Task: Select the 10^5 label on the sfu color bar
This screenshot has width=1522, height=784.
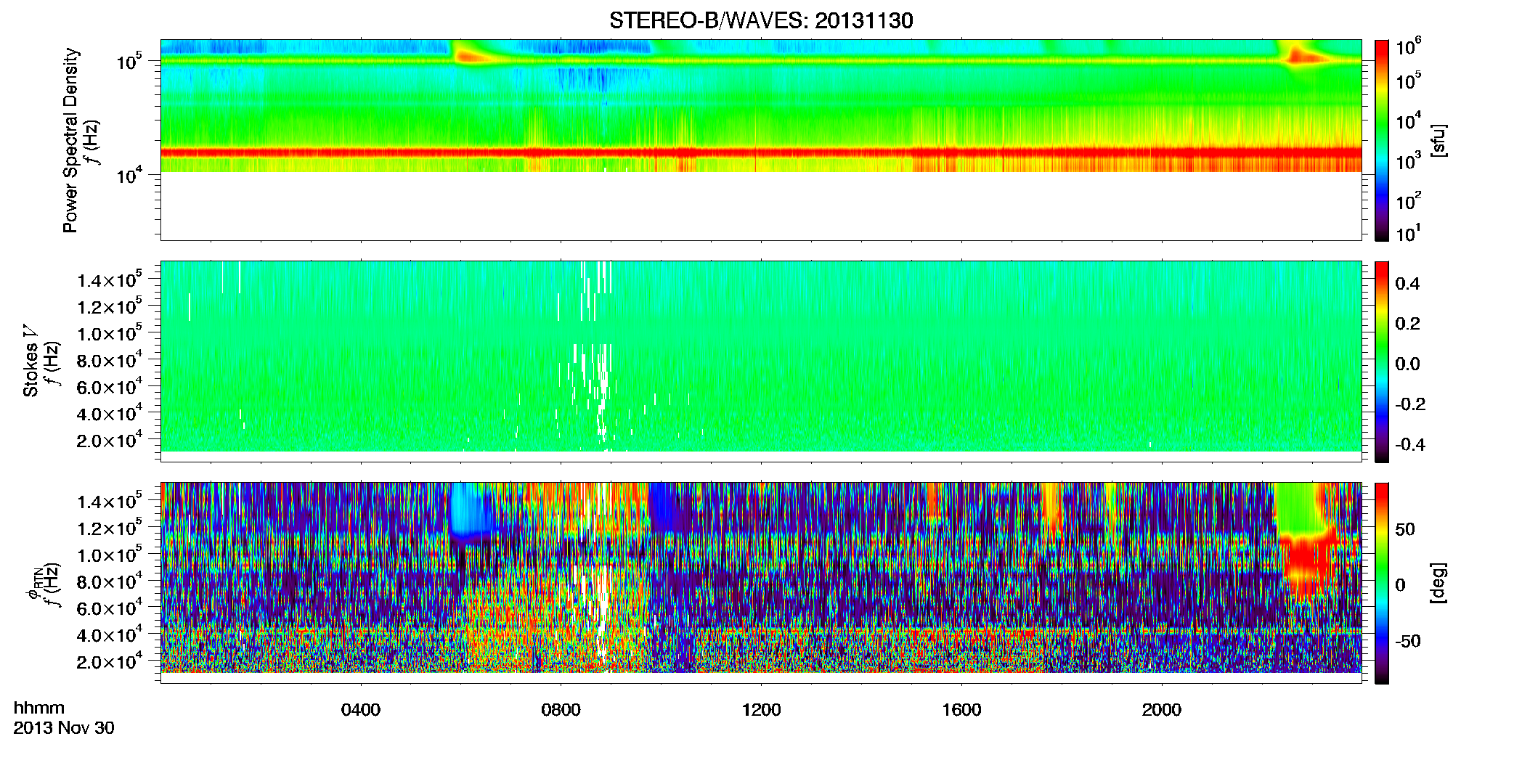Action: [x=1408, y=81]
